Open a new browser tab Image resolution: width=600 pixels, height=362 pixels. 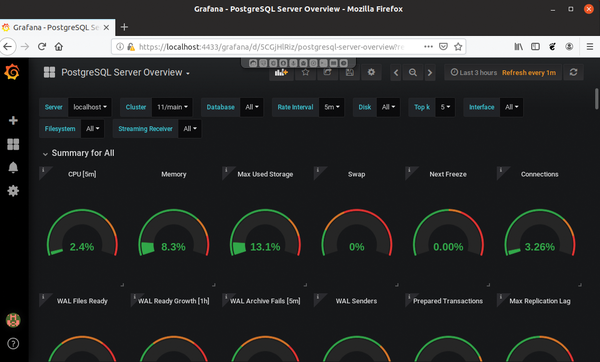coord(124,27)
